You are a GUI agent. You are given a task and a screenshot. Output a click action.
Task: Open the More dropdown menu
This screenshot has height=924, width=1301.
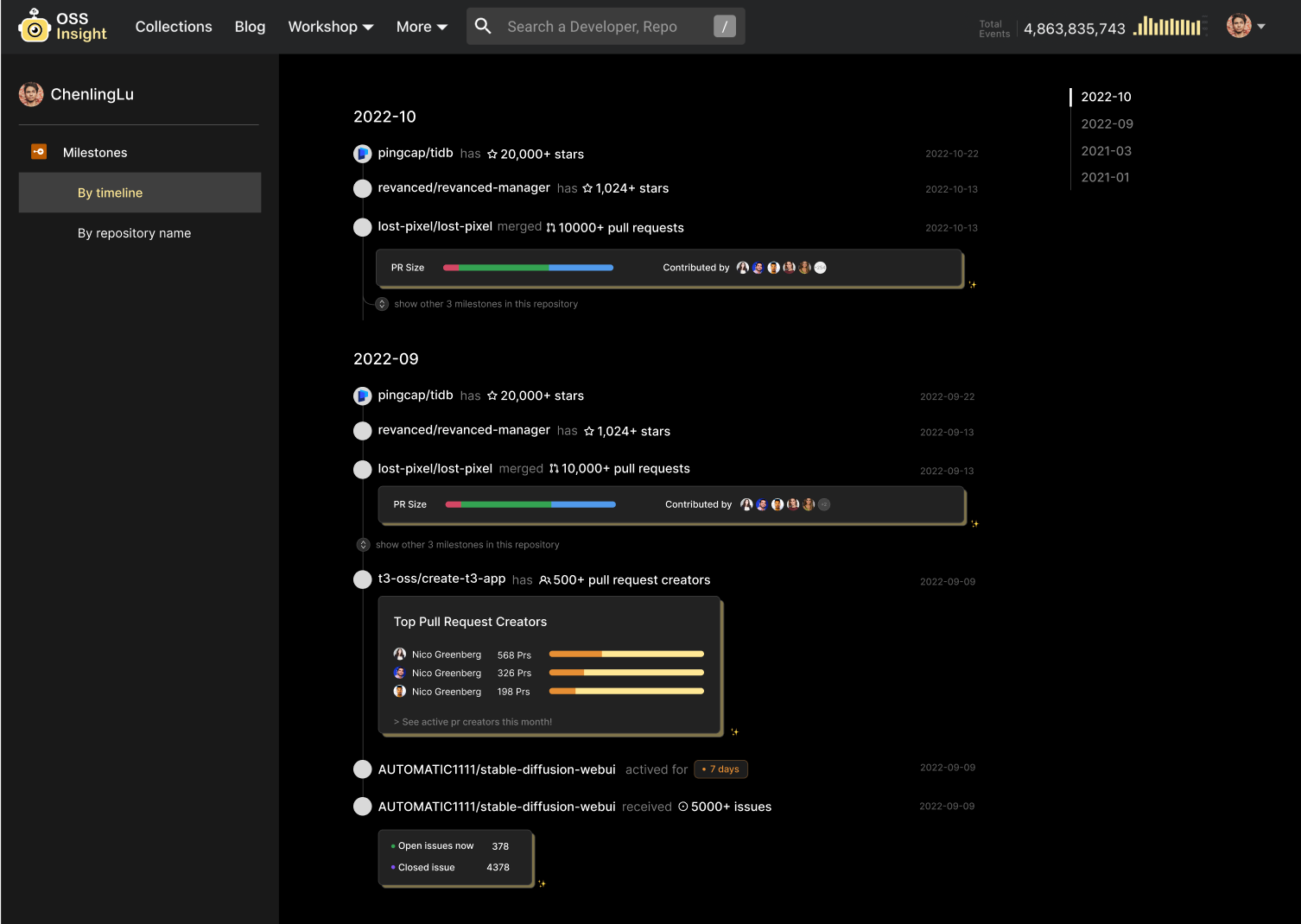pos(422,27)
